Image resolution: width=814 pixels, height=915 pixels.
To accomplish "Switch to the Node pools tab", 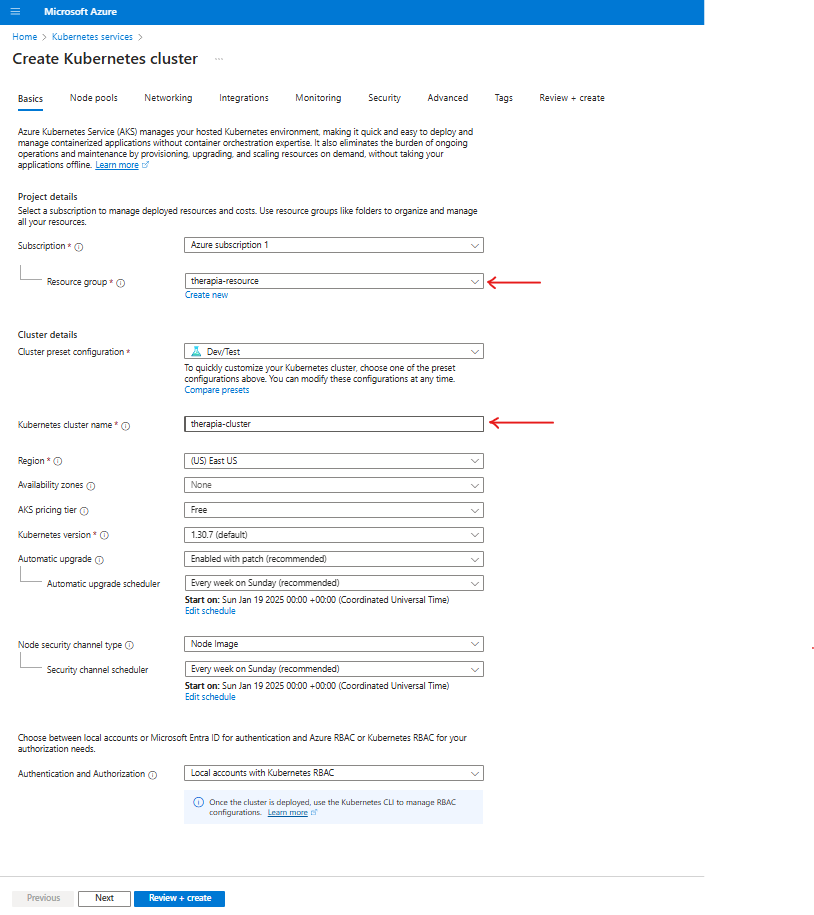I will pos(93,98).
